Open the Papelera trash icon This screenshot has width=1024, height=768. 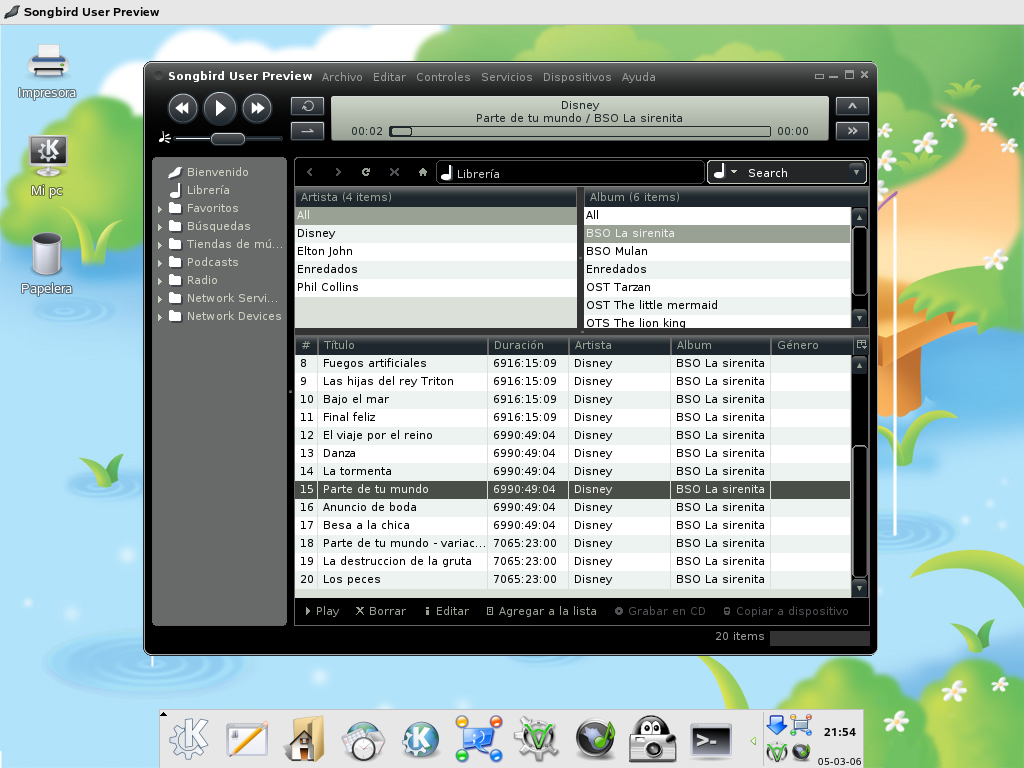[x=46, y=264]
